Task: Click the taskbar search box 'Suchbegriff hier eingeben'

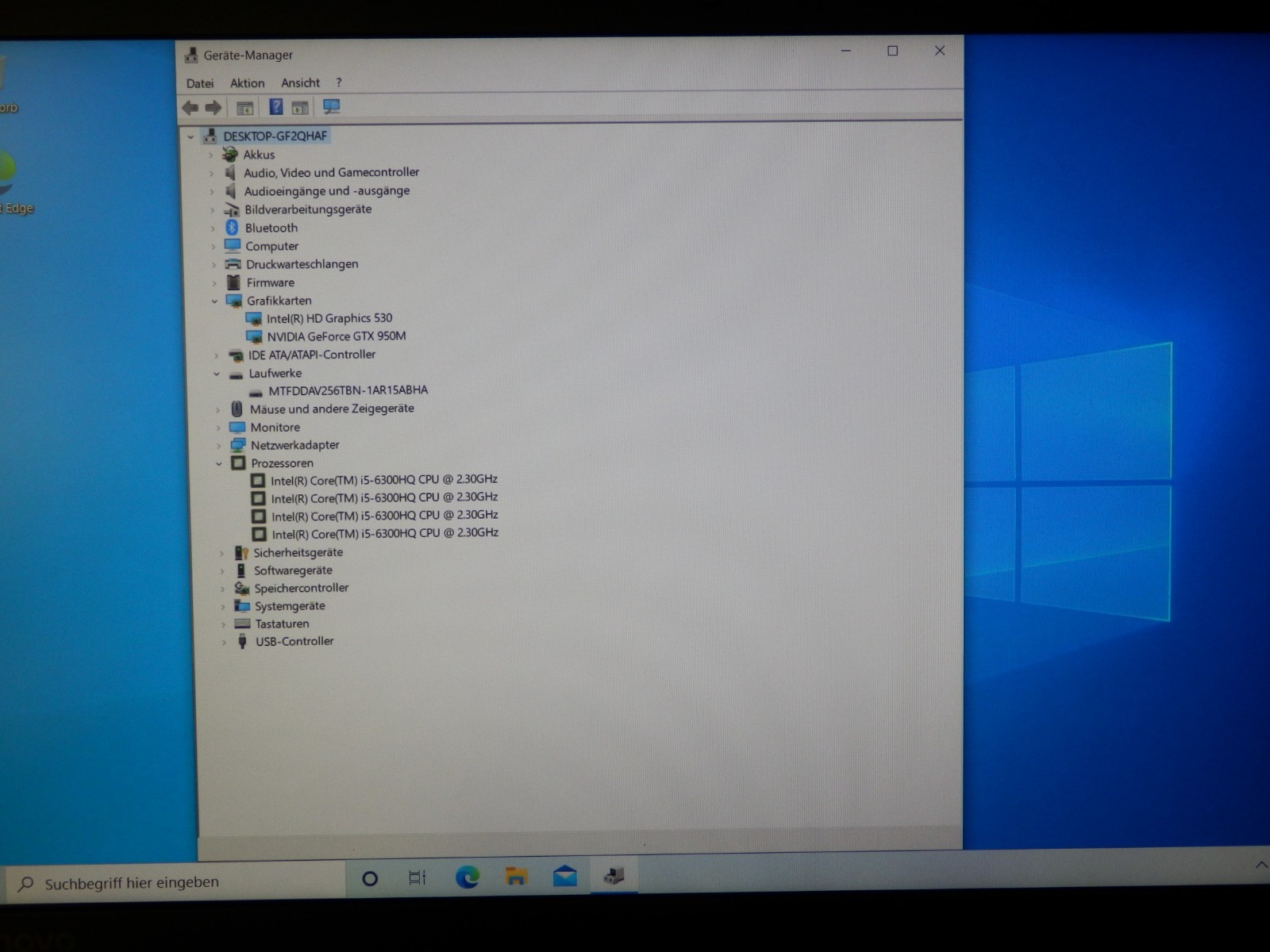Action: [175, 883]
